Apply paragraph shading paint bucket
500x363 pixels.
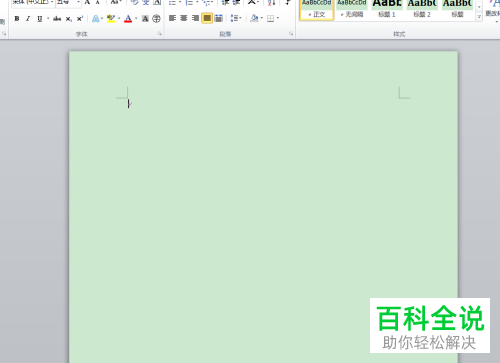pyautogui.click(x=254, y=18)
